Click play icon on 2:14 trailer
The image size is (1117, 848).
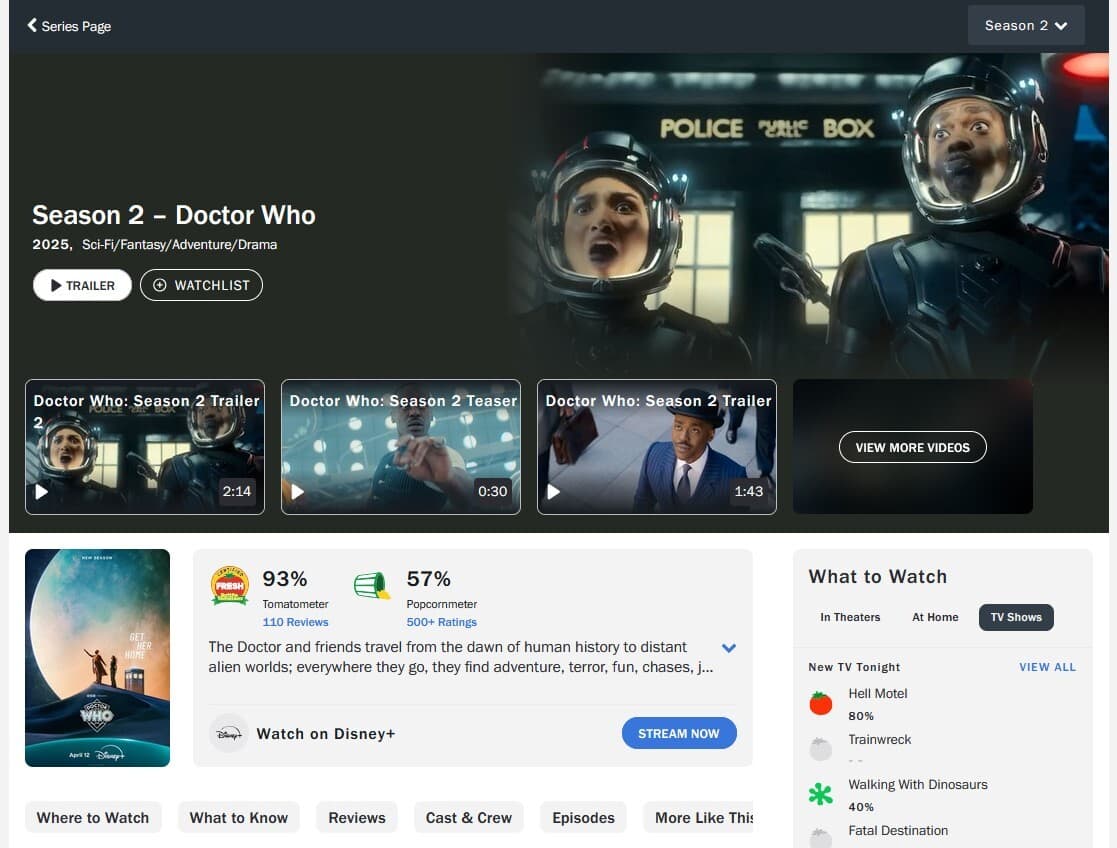41,492
